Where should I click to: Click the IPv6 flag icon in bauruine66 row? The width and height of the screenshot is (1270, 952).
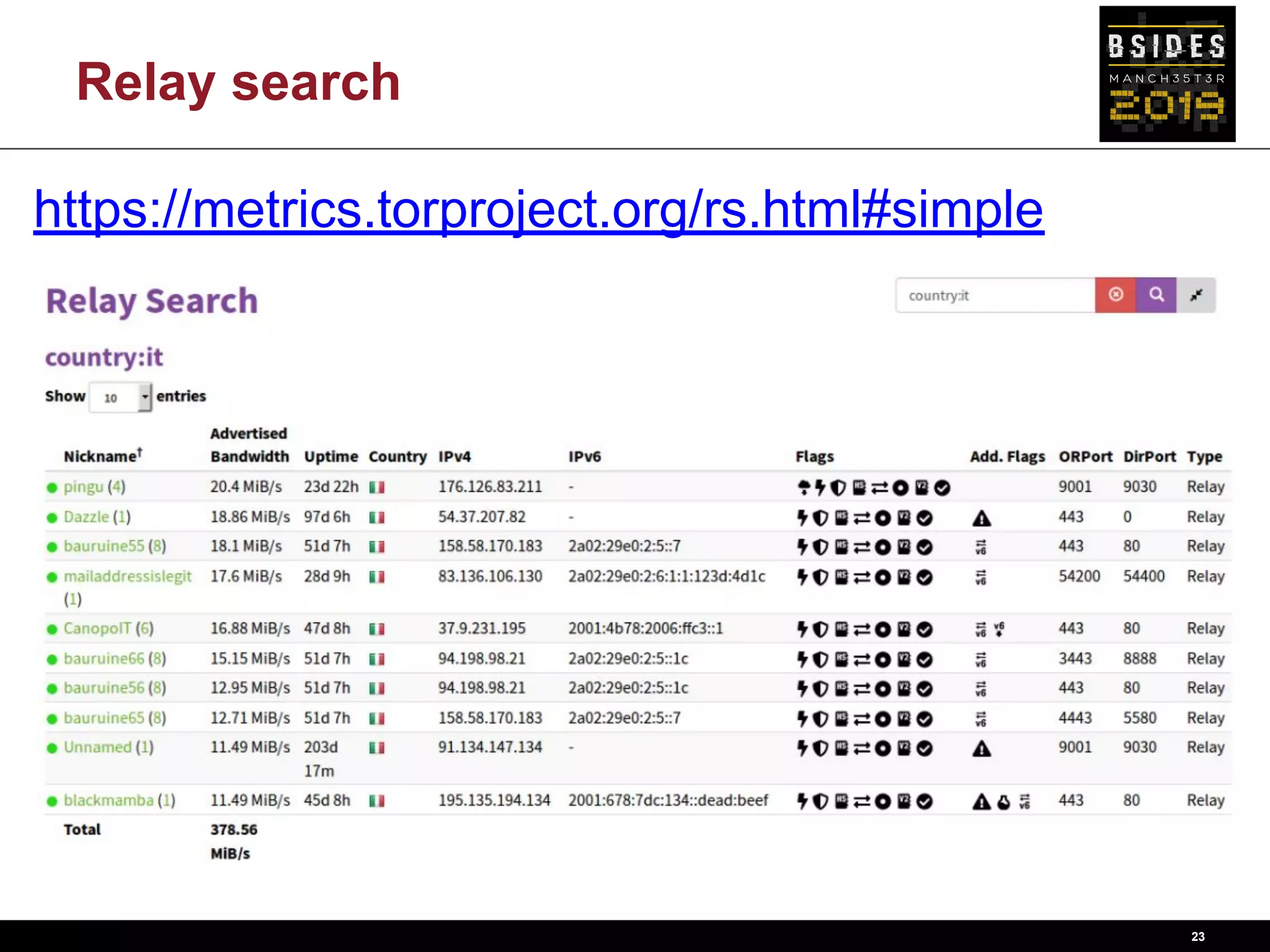[x=980, y=659]
